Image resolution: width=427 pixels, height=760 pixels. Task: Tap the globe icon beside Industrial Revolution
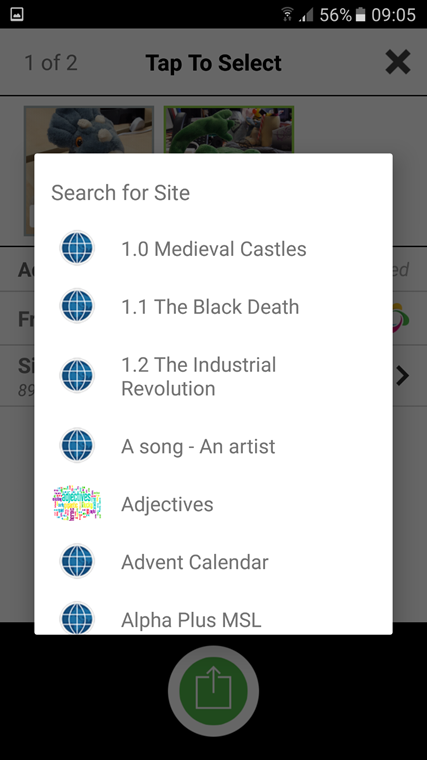click(77, 376)
